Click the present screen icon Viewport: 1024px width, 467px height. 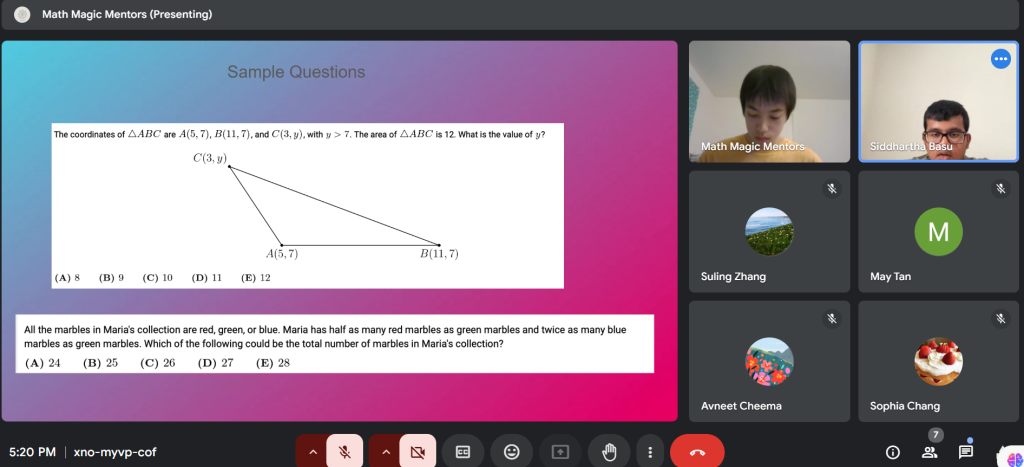560,452
